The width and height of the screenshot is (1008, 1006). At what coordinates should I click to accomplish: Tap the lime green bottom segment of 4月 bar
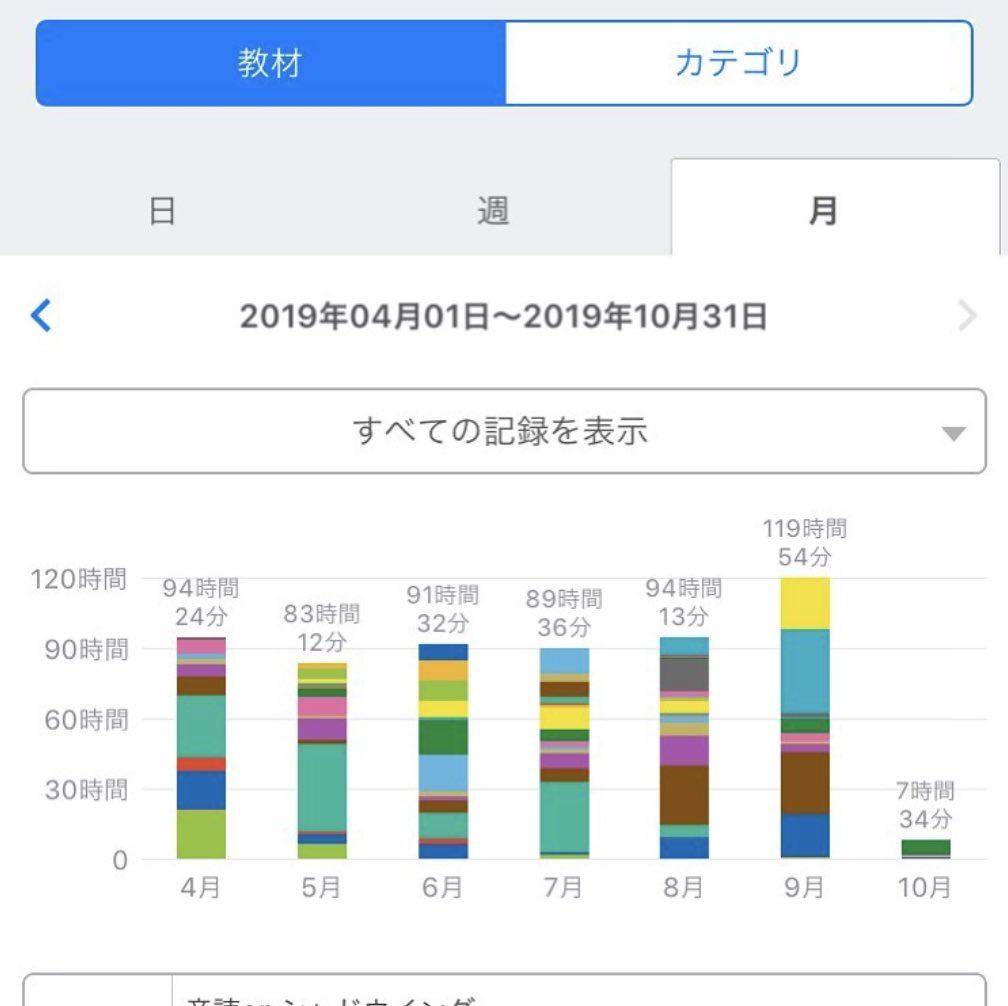201,834
